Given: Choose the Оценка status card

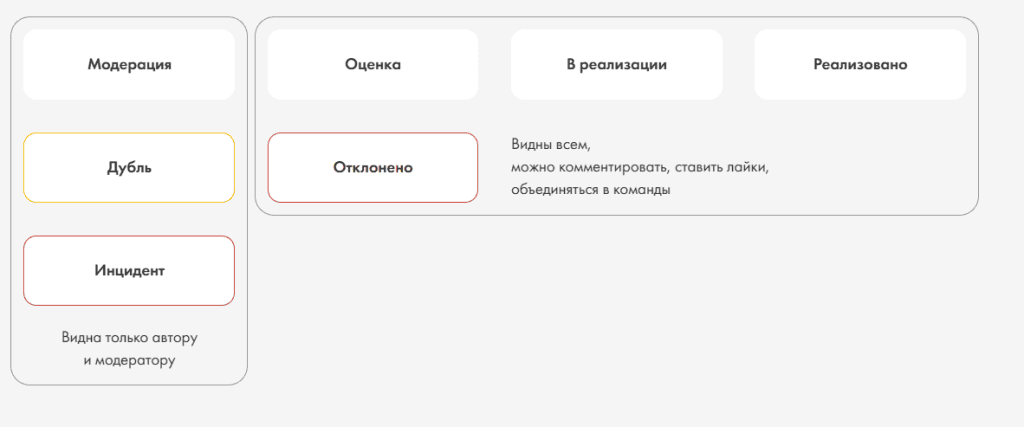Looking at the screenshot, I should point(373,65).
